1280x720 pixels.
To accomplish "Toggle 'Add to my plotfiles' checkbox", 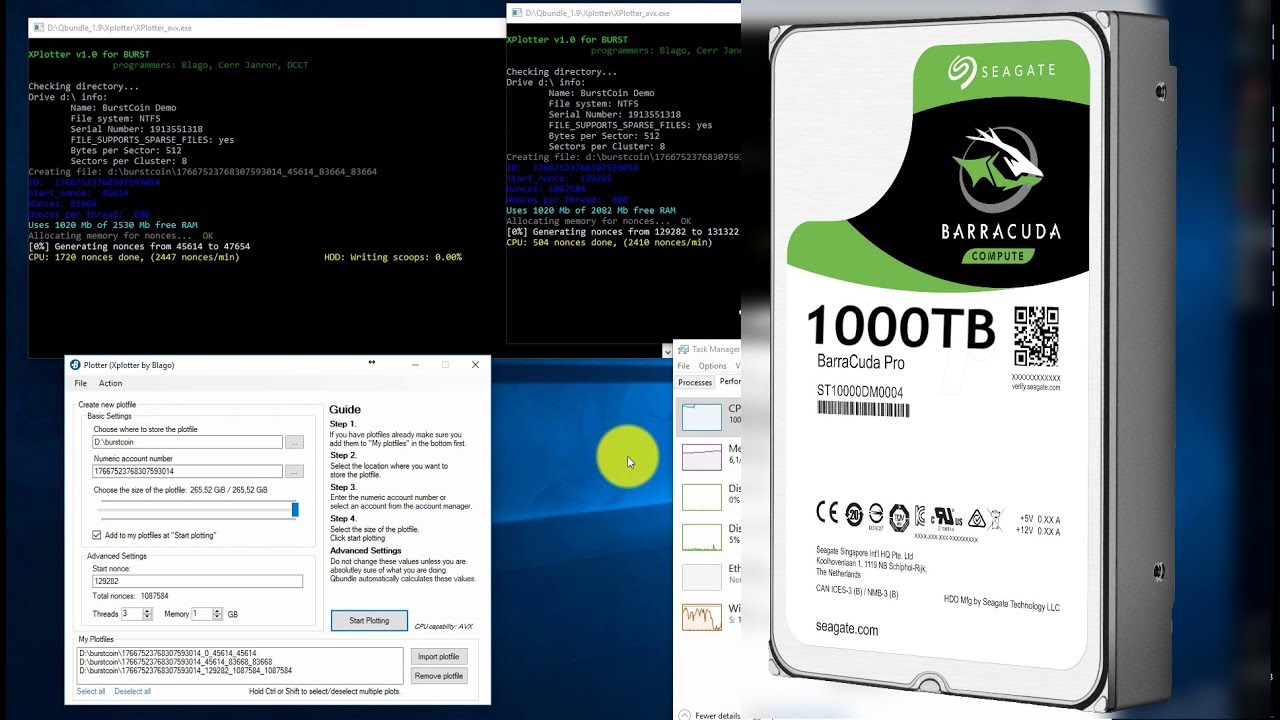I will (x=97, y=535).
